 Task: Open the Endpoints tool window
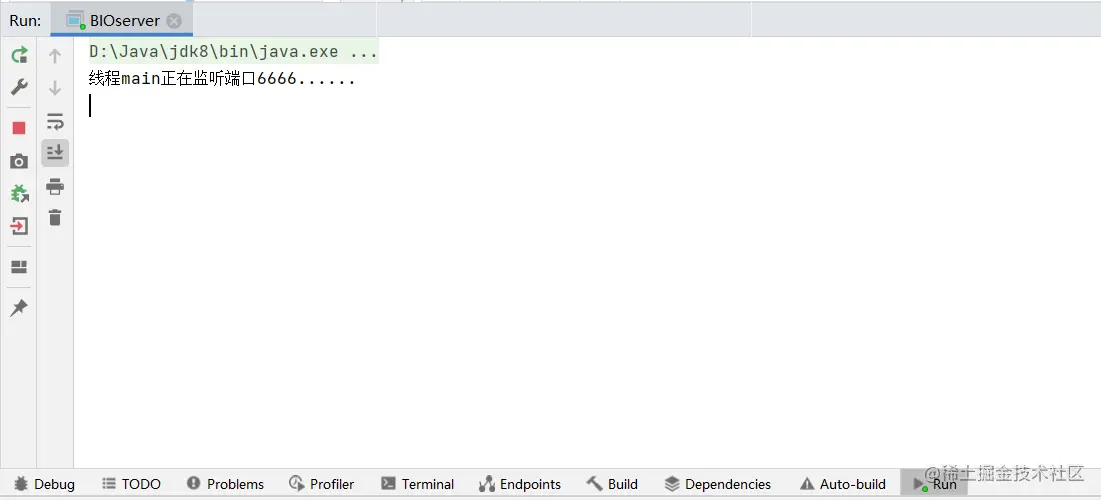(520, 484)
